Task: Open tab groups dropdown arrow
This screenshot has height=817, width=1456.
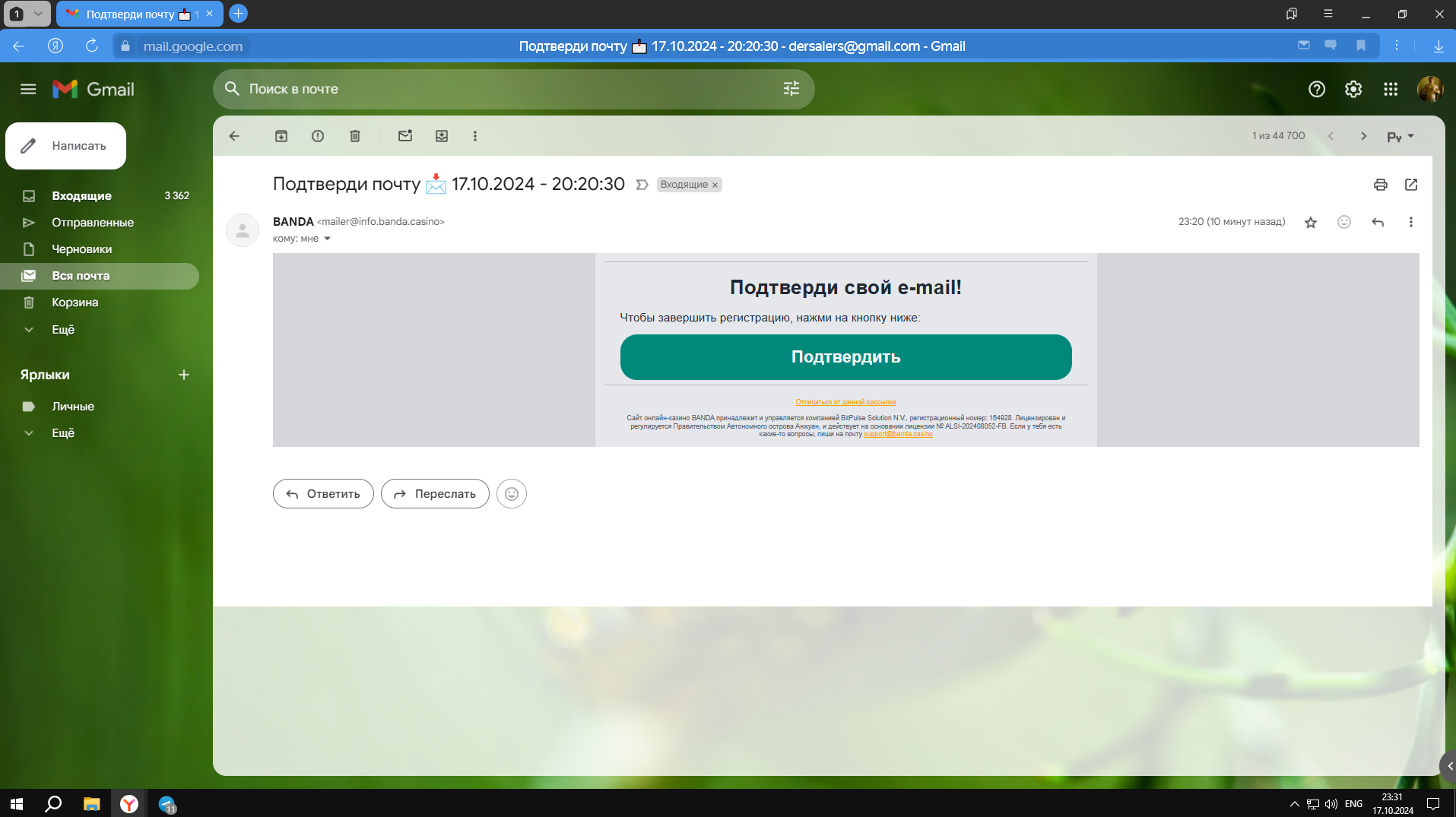Action: tap(38, 14)
